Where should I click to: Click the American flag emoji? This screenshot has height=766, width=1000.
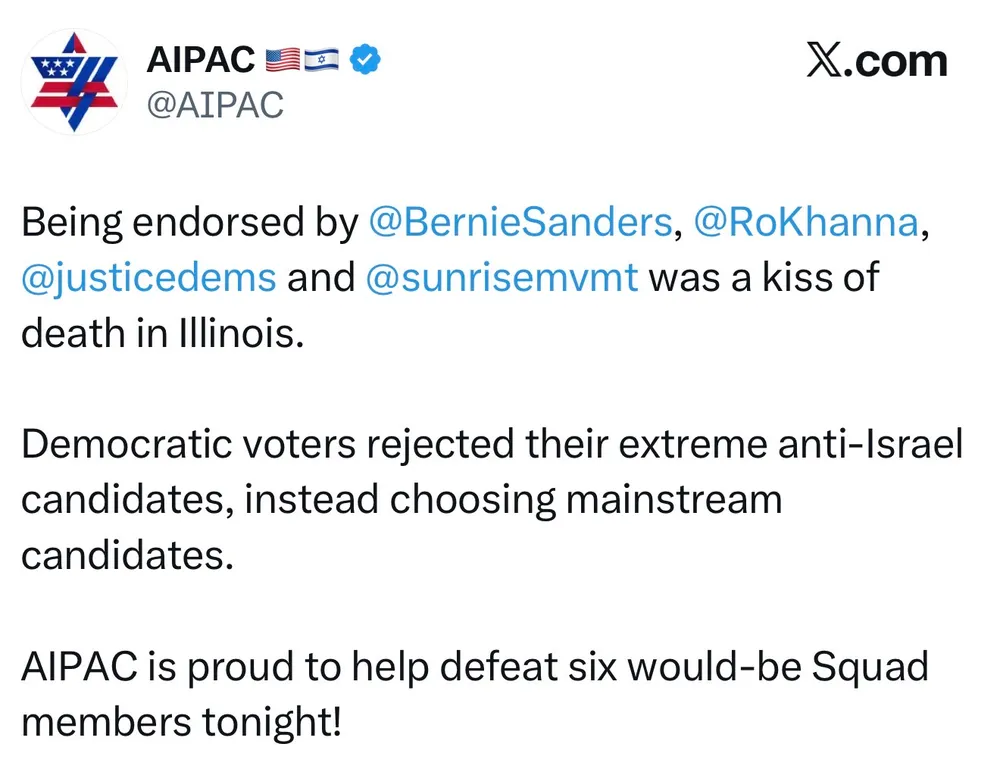click(284, 61)
